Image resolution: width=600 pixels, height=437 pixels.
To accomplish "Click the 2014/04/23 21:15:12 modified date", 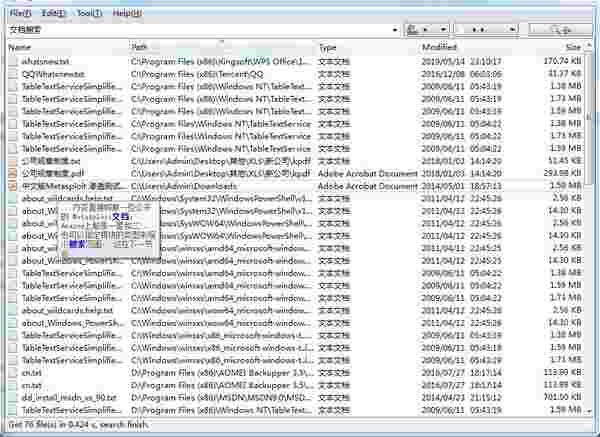I will tap(461, 398).
